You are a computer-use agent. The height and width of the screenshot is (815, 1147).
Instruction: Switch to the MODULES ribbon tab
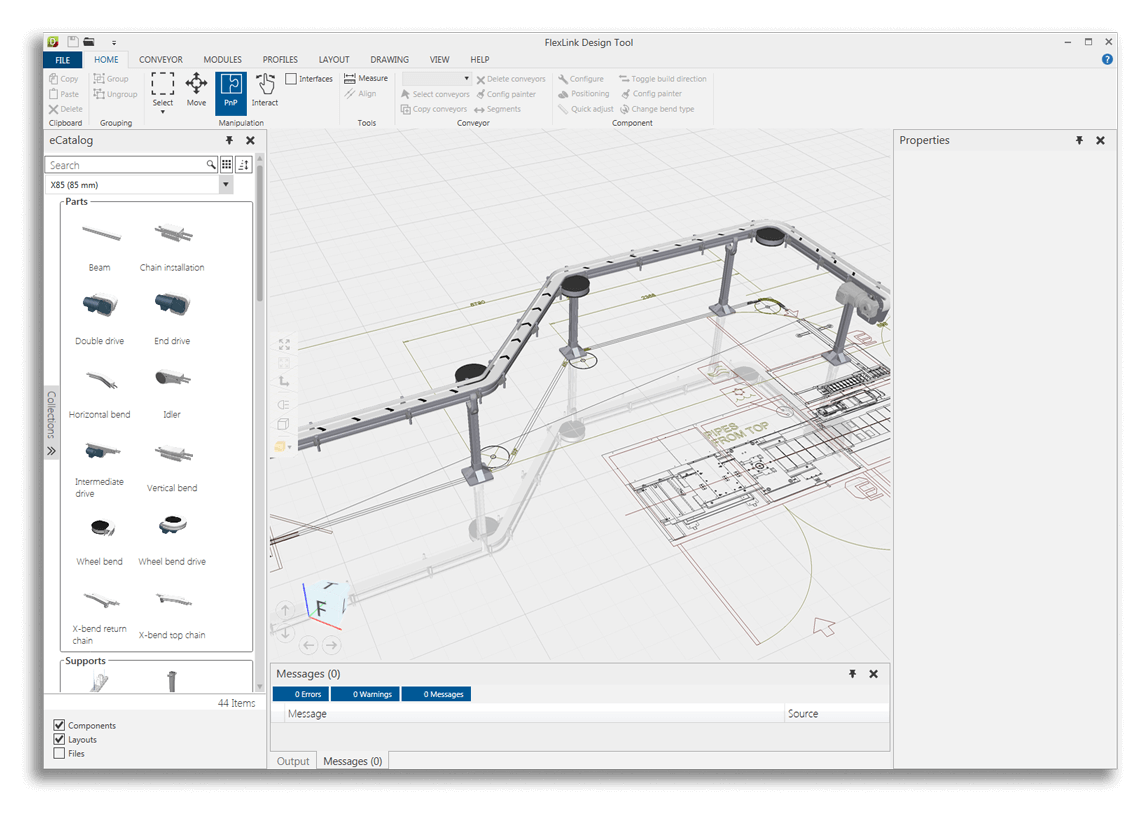tap(222, 60)
